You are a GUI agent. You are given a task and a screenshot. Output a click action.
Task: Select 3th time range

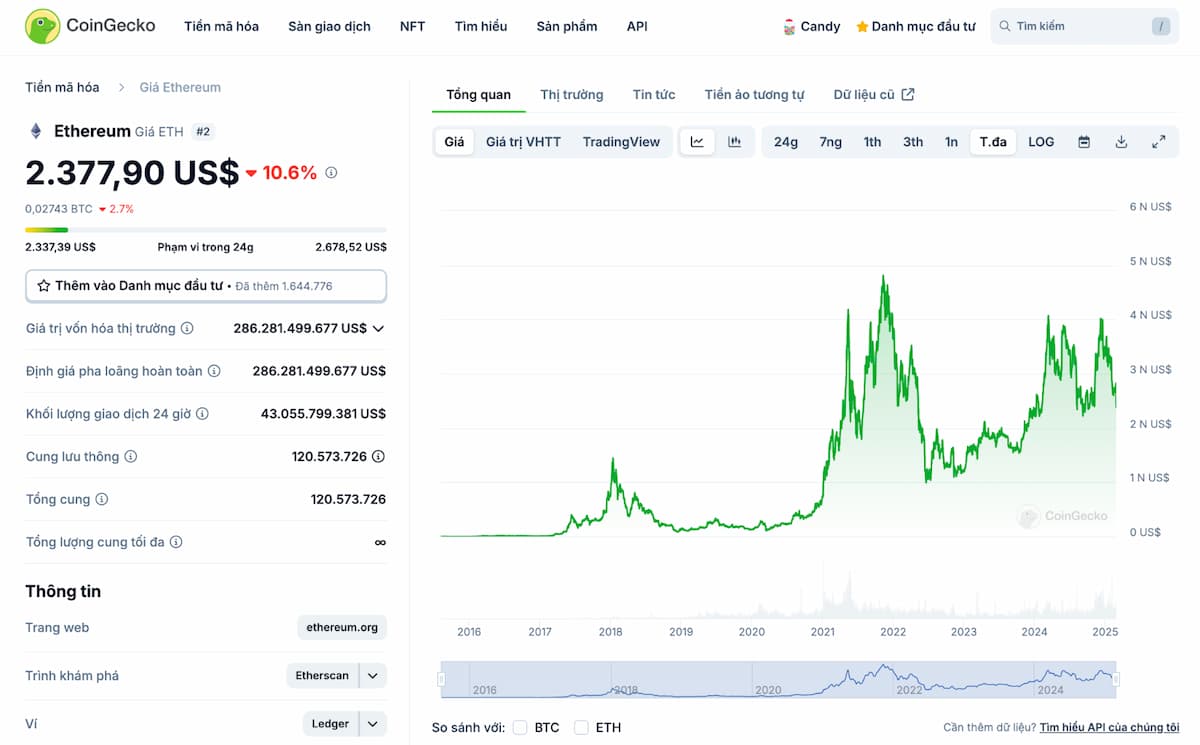913,142
